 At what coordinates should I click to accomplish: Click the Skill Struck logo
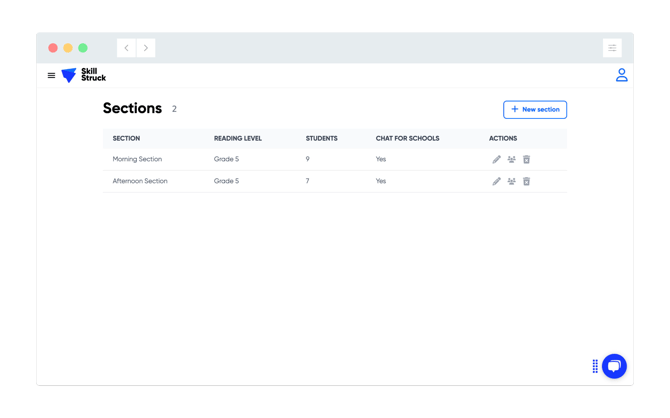[x=83, y=75]
